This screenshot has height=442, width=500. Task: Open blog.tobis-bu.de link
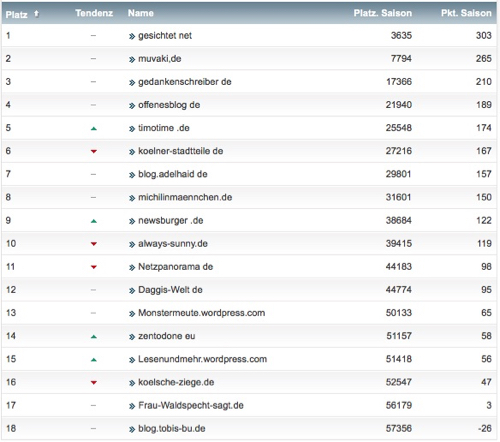[x=172, y=429]
